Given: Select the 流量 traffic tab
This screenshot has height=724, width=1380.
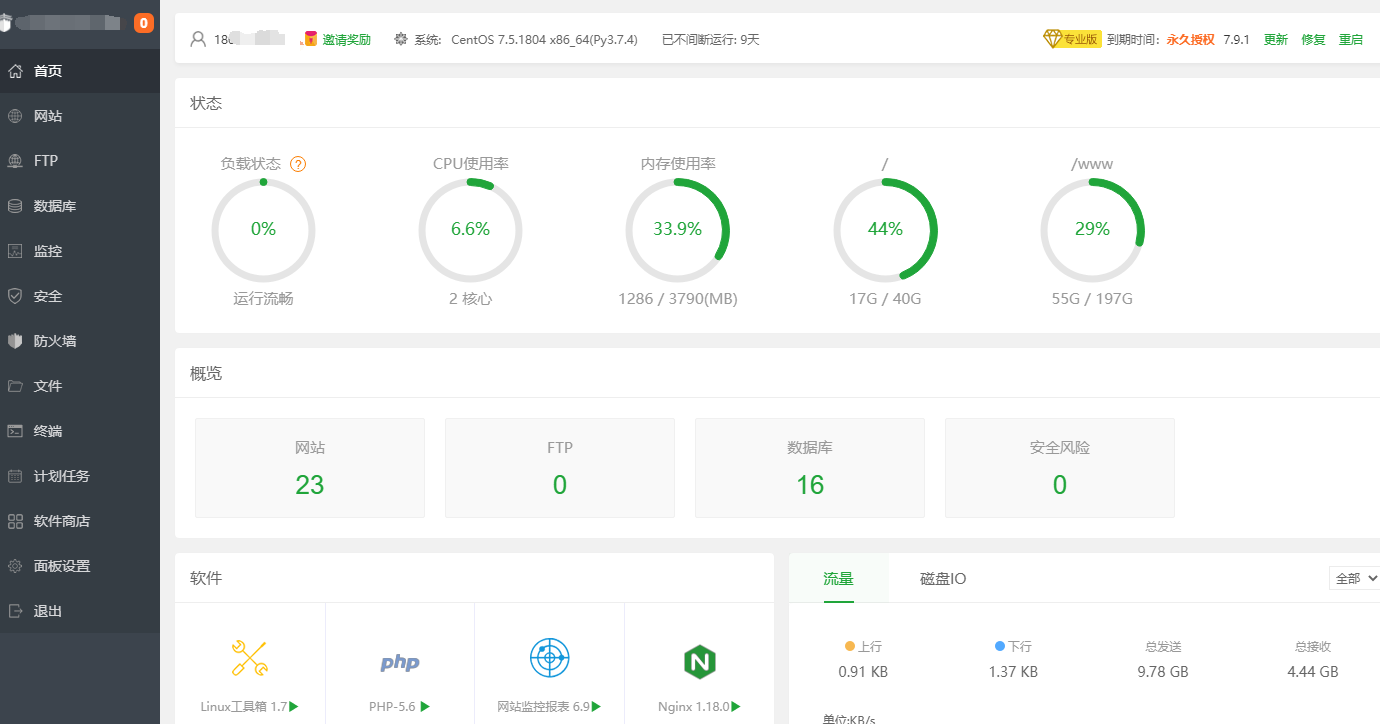Looking at the screenshot, I should [x=838, y=578].
